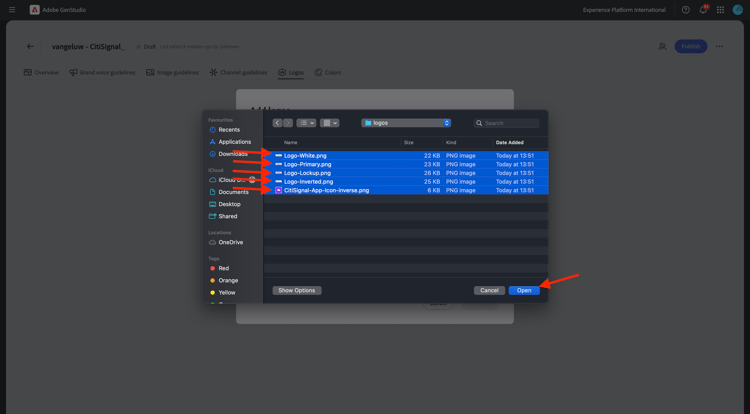Switch to the Image guidelines tab
This screenshot has height=414, width=750.
172,73
